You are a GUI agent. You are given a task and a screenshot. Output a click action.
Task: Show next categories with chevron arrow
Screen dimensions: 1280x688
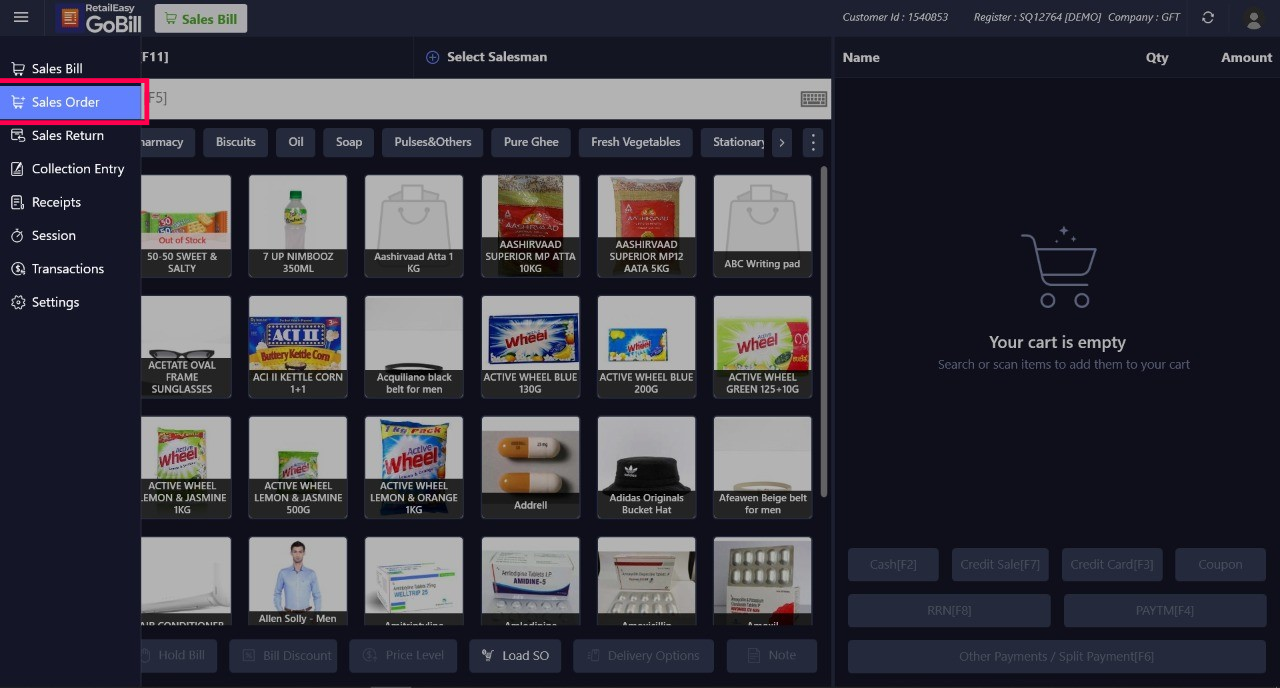782,143
